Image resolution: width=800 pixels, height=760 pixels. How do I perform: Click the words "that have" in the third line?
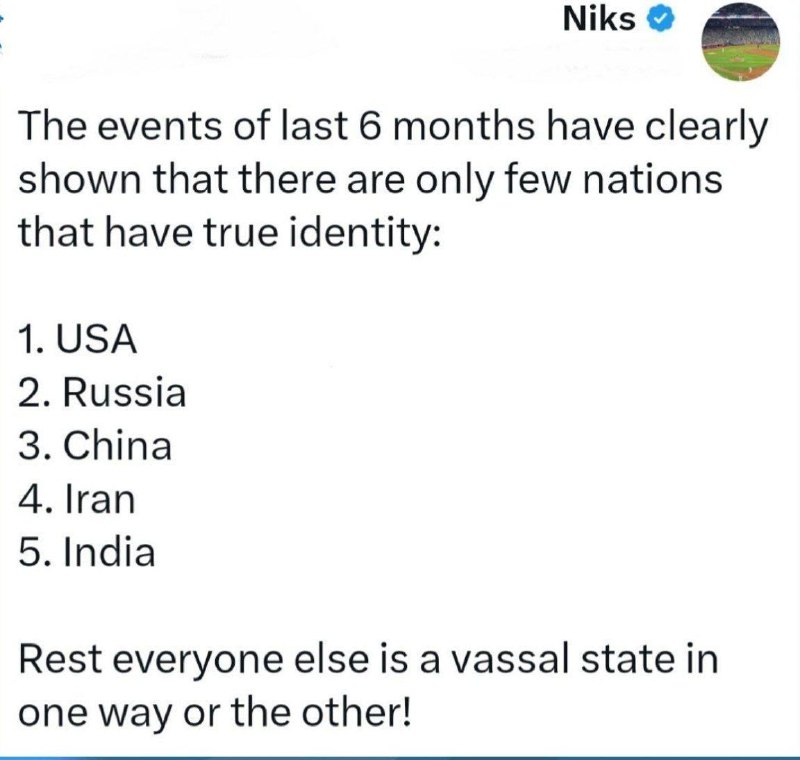pos(92,233)
